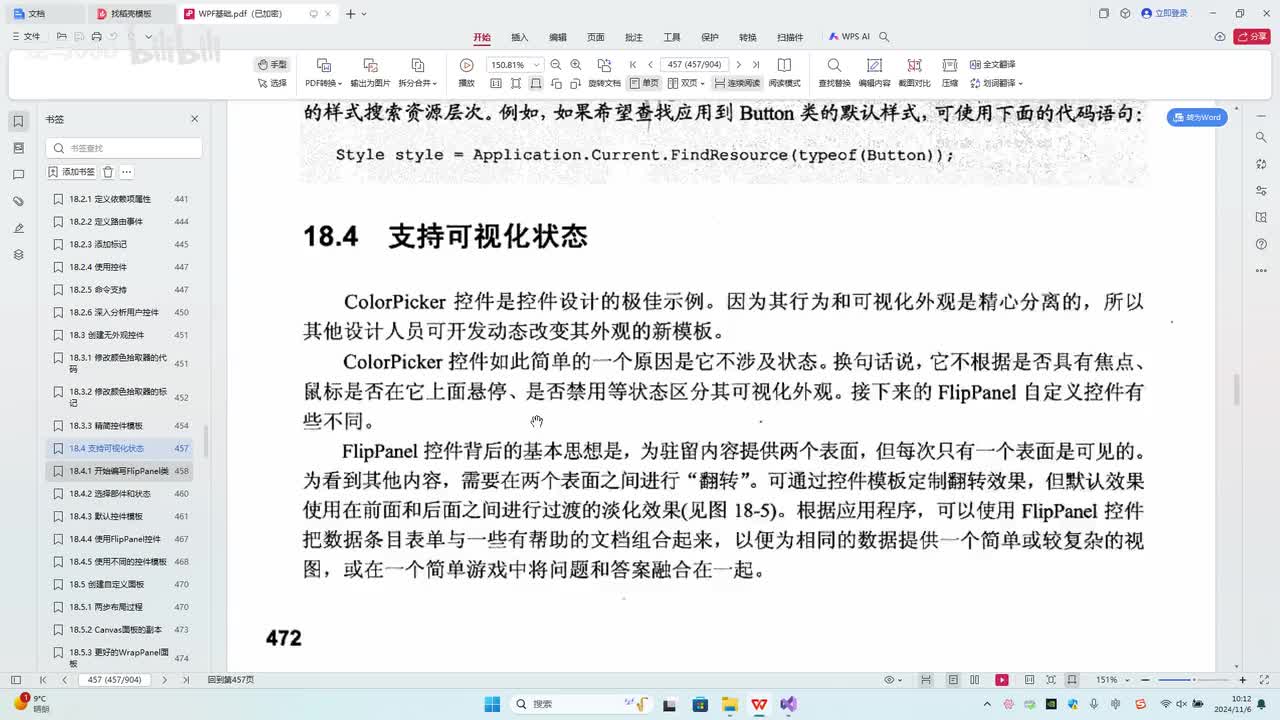1280x720 pixels.
Task: Close the 书签 bookmarks panel
Action: click(195, 119)
